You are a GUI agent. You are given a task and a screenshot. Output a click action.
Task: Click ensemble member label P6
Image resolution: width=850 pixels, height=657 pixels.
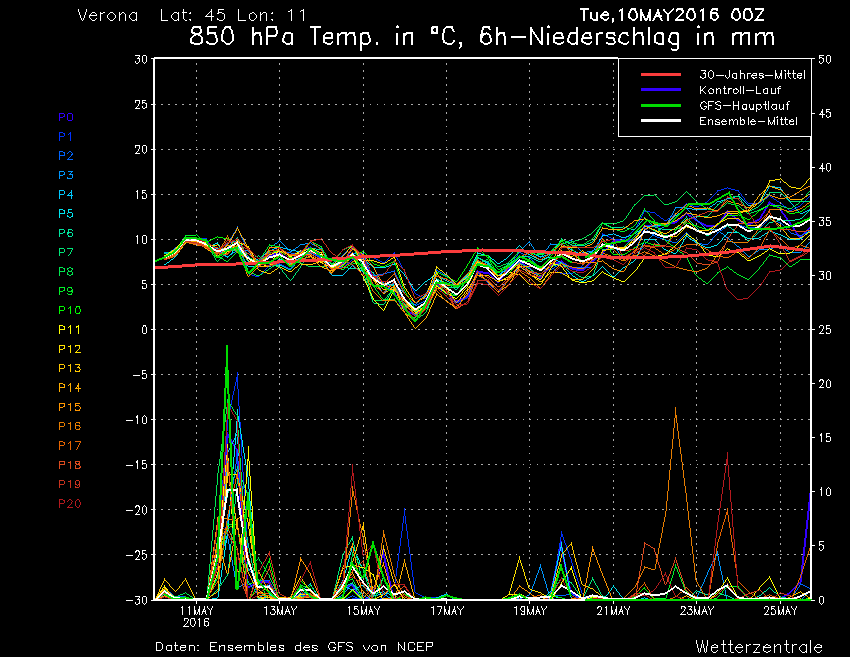pyautogui.click(x=66, y=233)
